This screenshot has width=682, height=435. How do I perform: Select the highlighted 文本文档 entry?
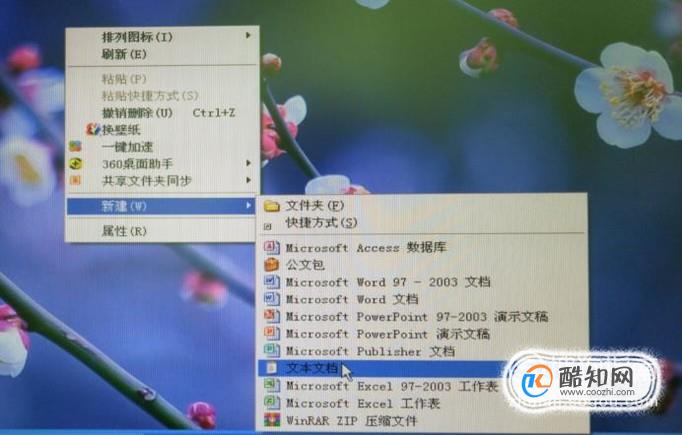point(380,368)
